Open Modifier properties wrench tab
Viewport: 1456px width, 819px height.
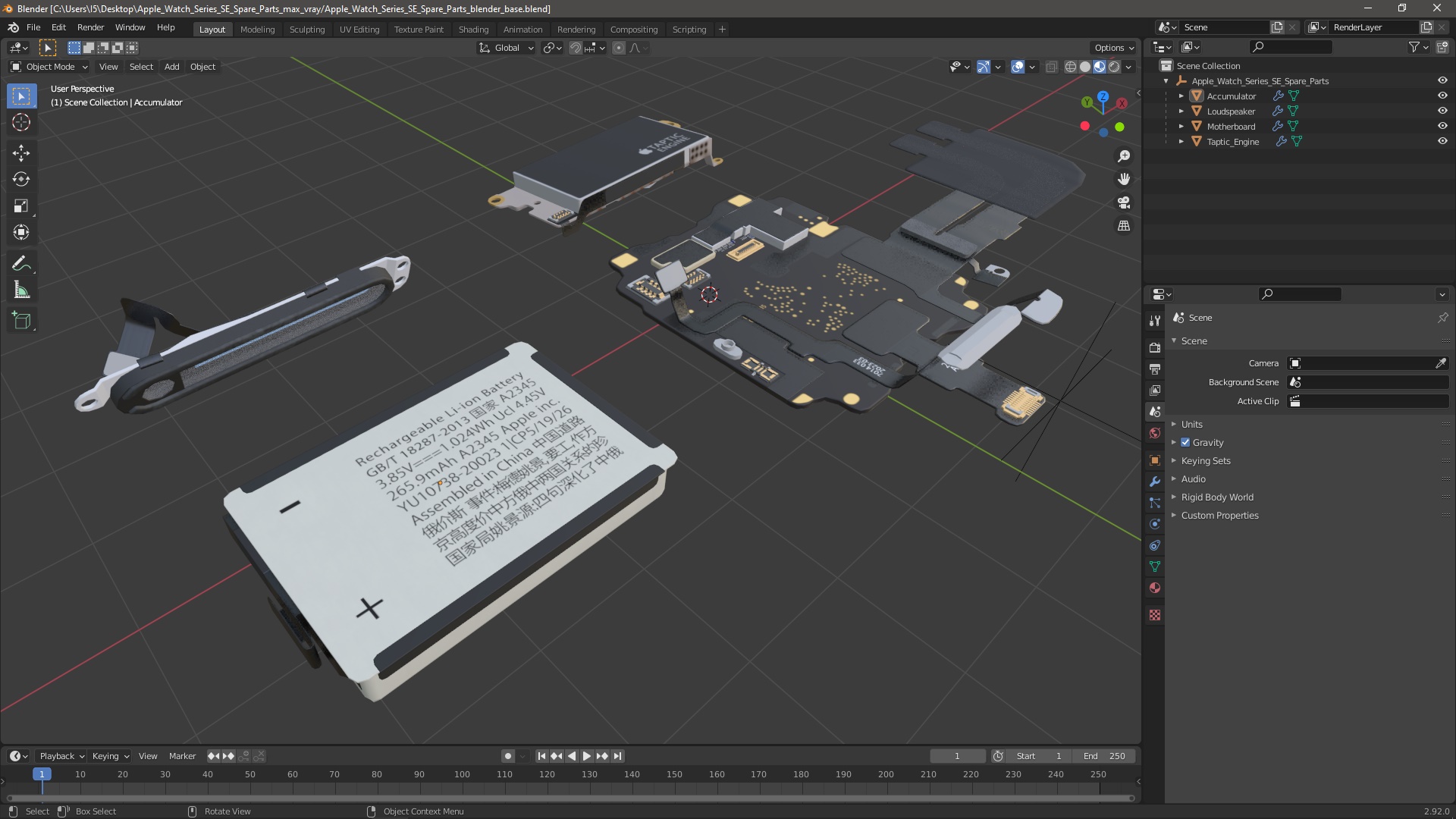click(1155, 482)
